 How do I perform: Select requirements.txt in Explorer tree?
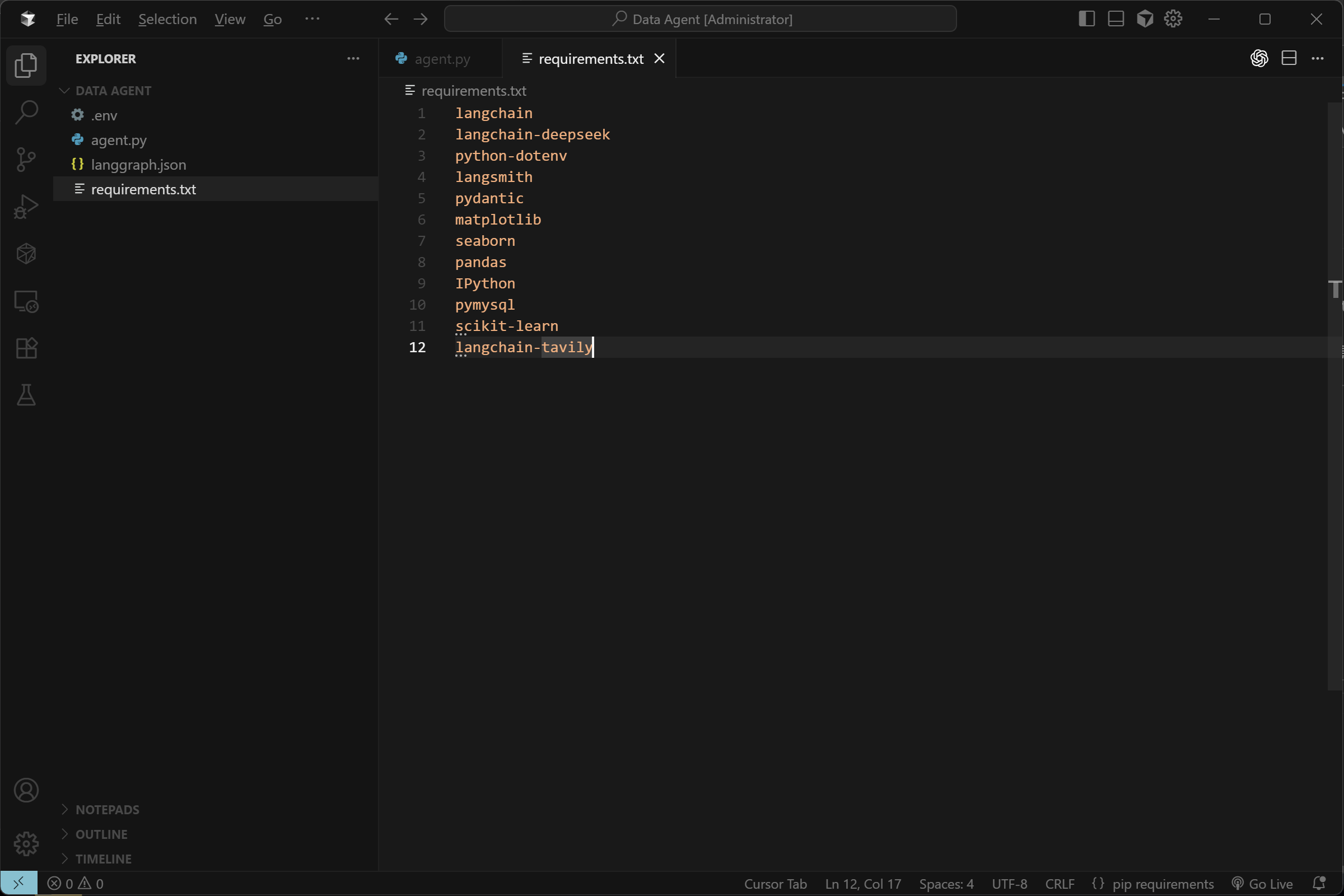[x=216, y=189]
